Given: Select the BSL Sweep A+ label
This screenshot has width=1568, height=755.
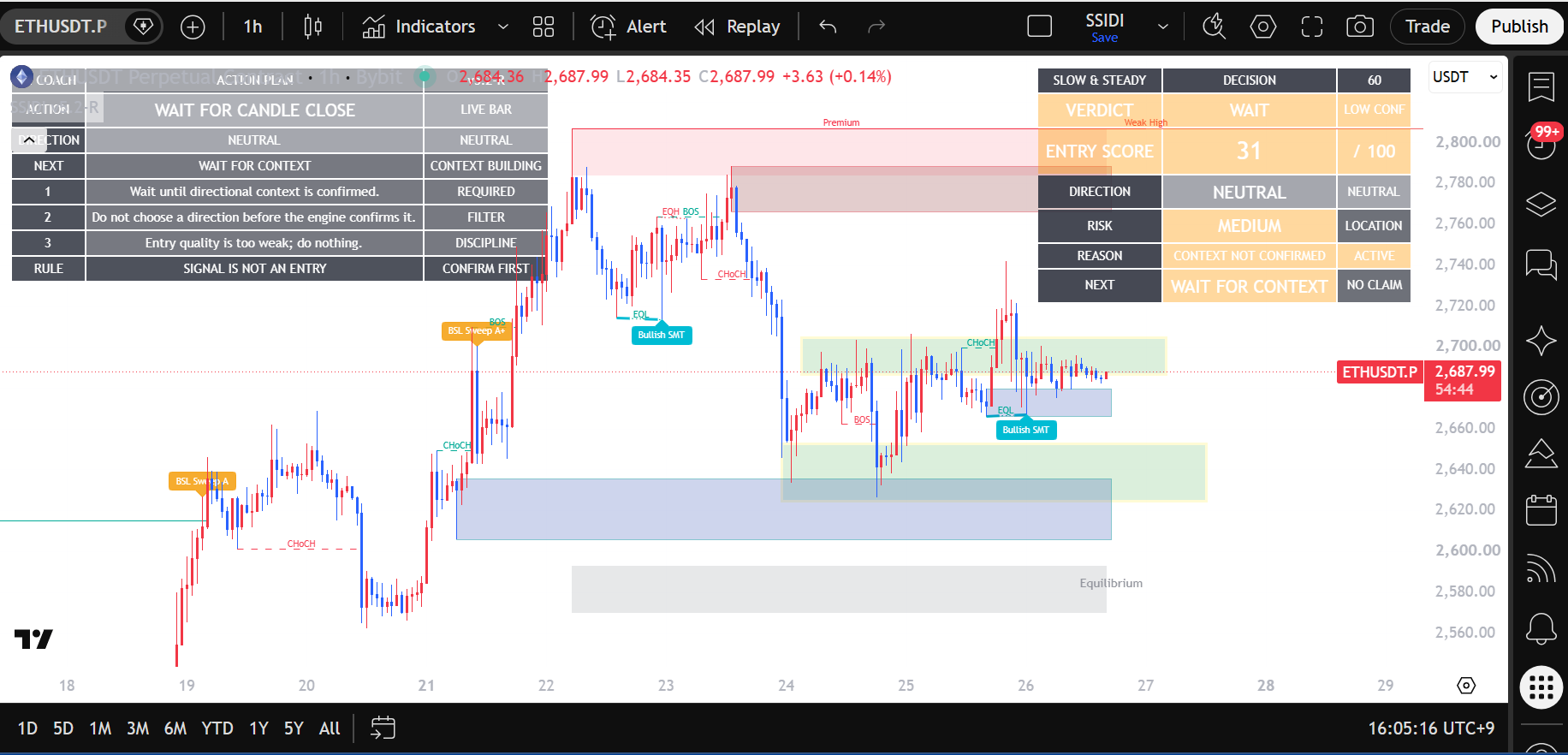Looking at the screenshot, I should 477,330.
